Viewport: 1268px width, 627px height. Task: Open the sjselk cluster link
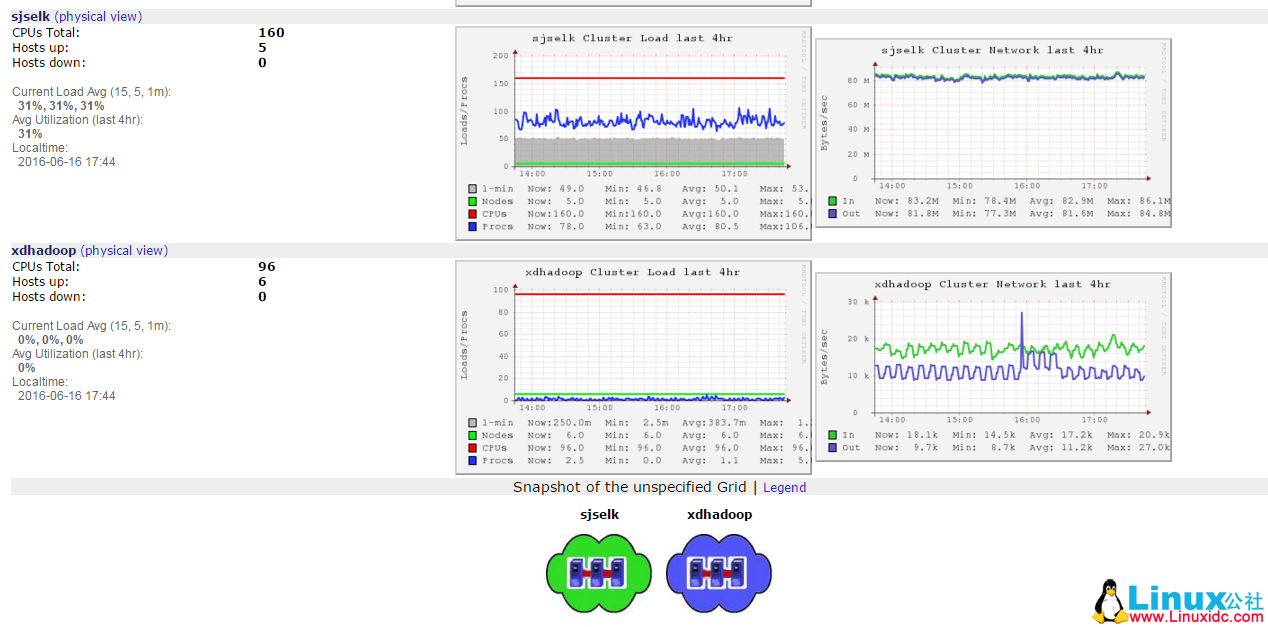click(30, 17)
